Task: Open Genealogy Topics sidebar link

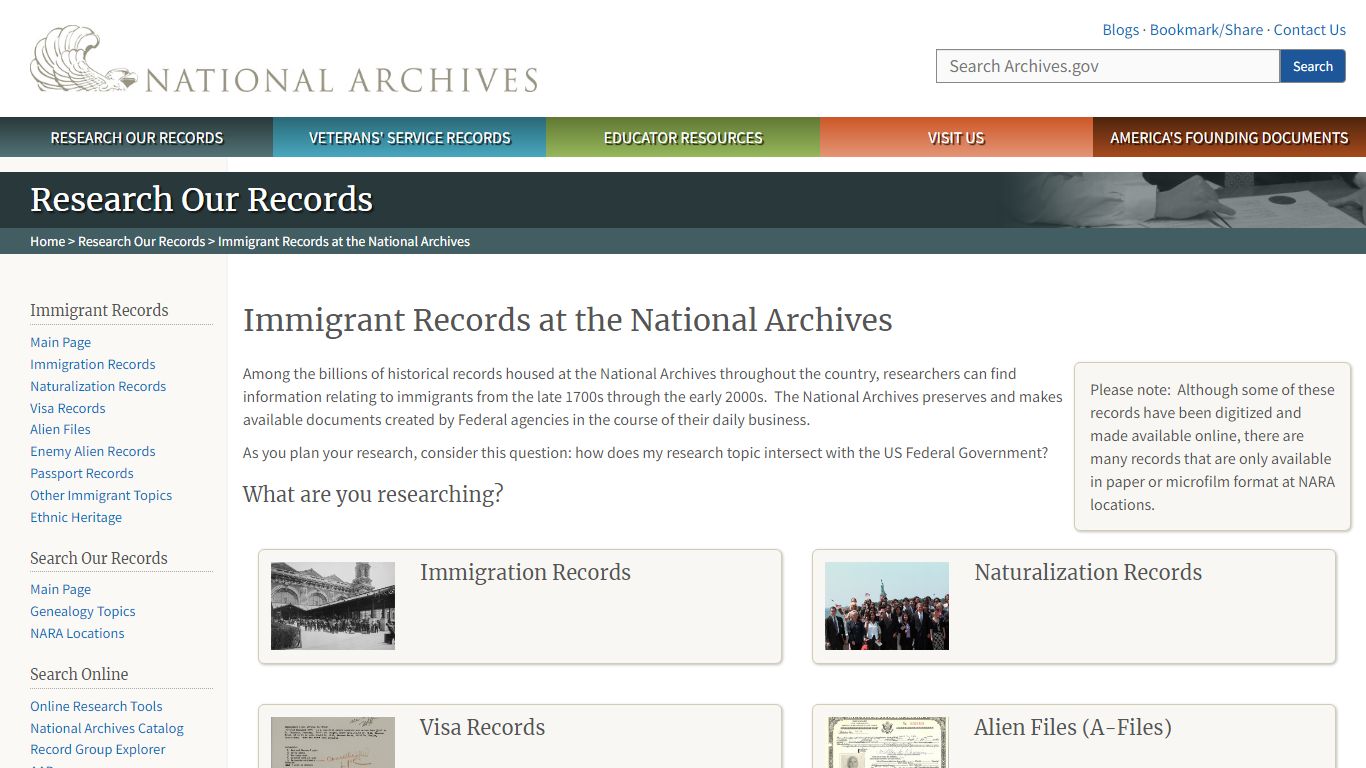Action: [x=82, y=611]
